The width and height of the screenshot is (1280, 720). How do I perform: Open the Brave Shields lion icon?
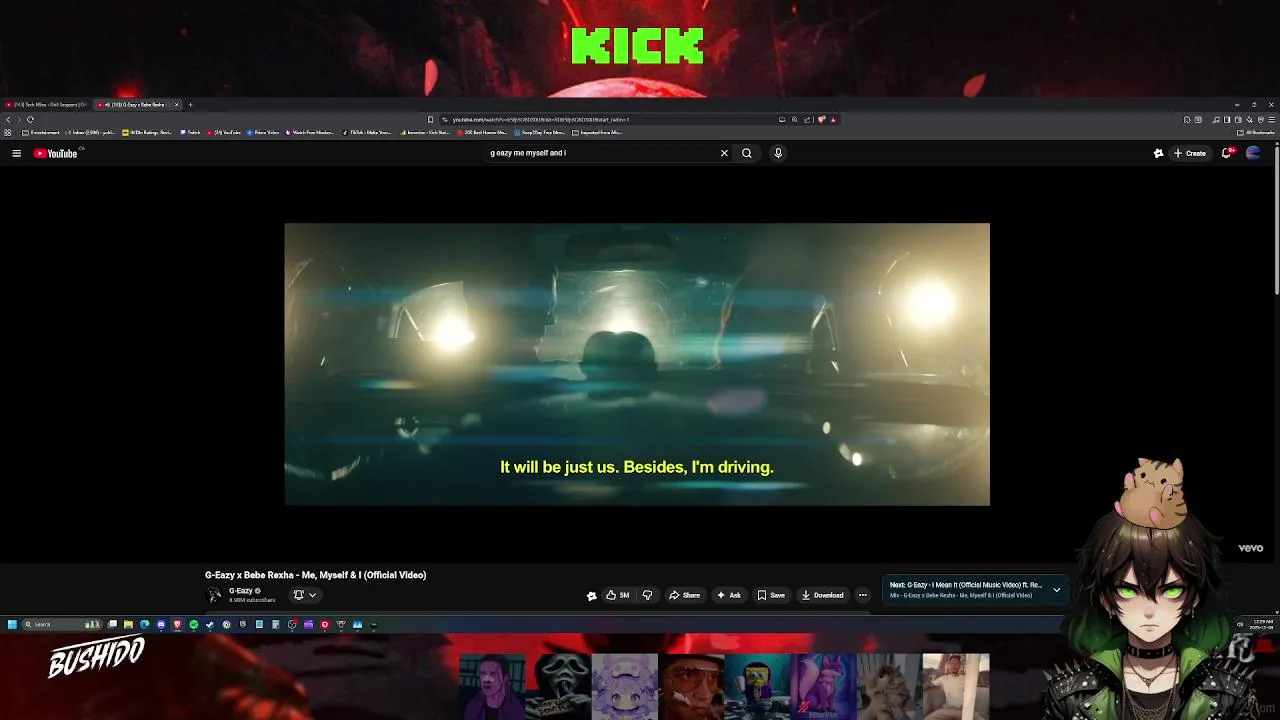pyautogui.click(x=821, y=120)
